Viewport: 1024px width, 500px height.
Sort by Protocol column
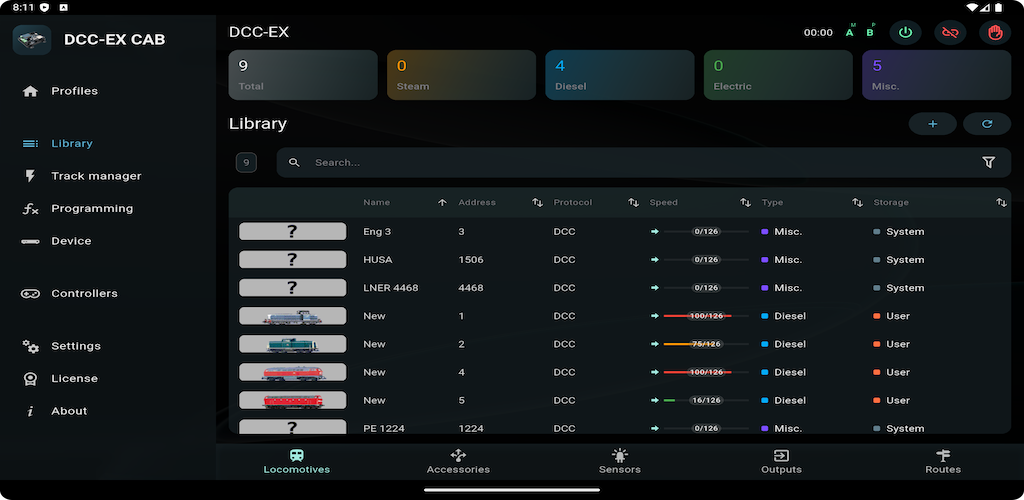(x=633, y=203)
